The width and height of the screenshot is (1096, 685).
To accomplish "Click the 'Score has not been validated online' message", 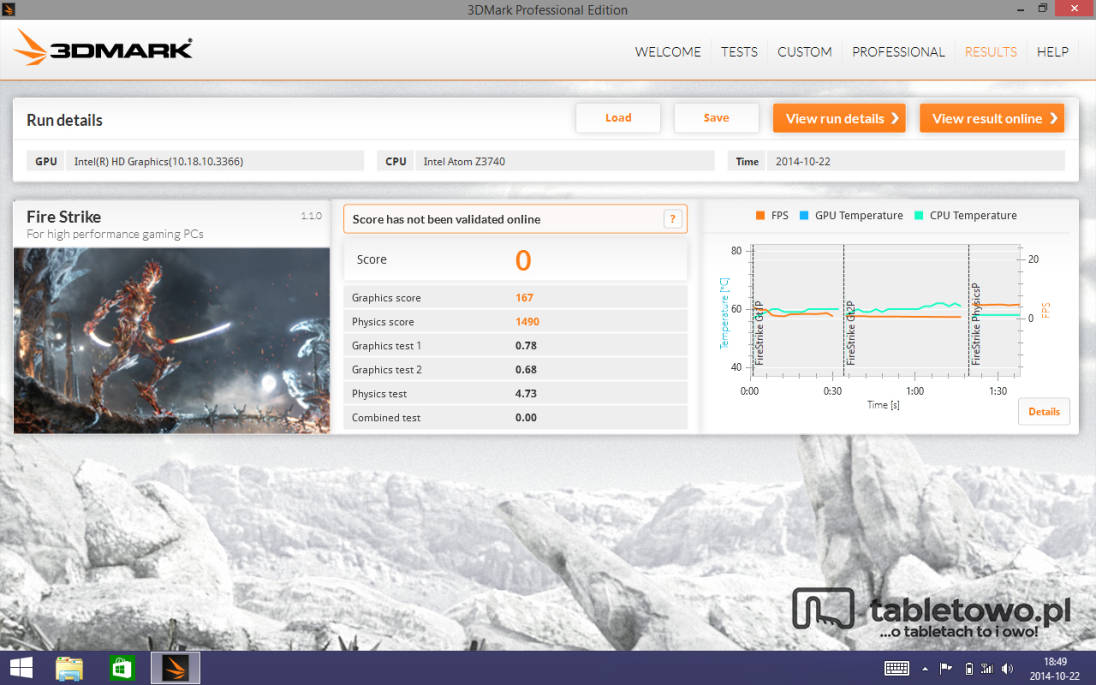I will pyautogui.click(x=446, y=219).
